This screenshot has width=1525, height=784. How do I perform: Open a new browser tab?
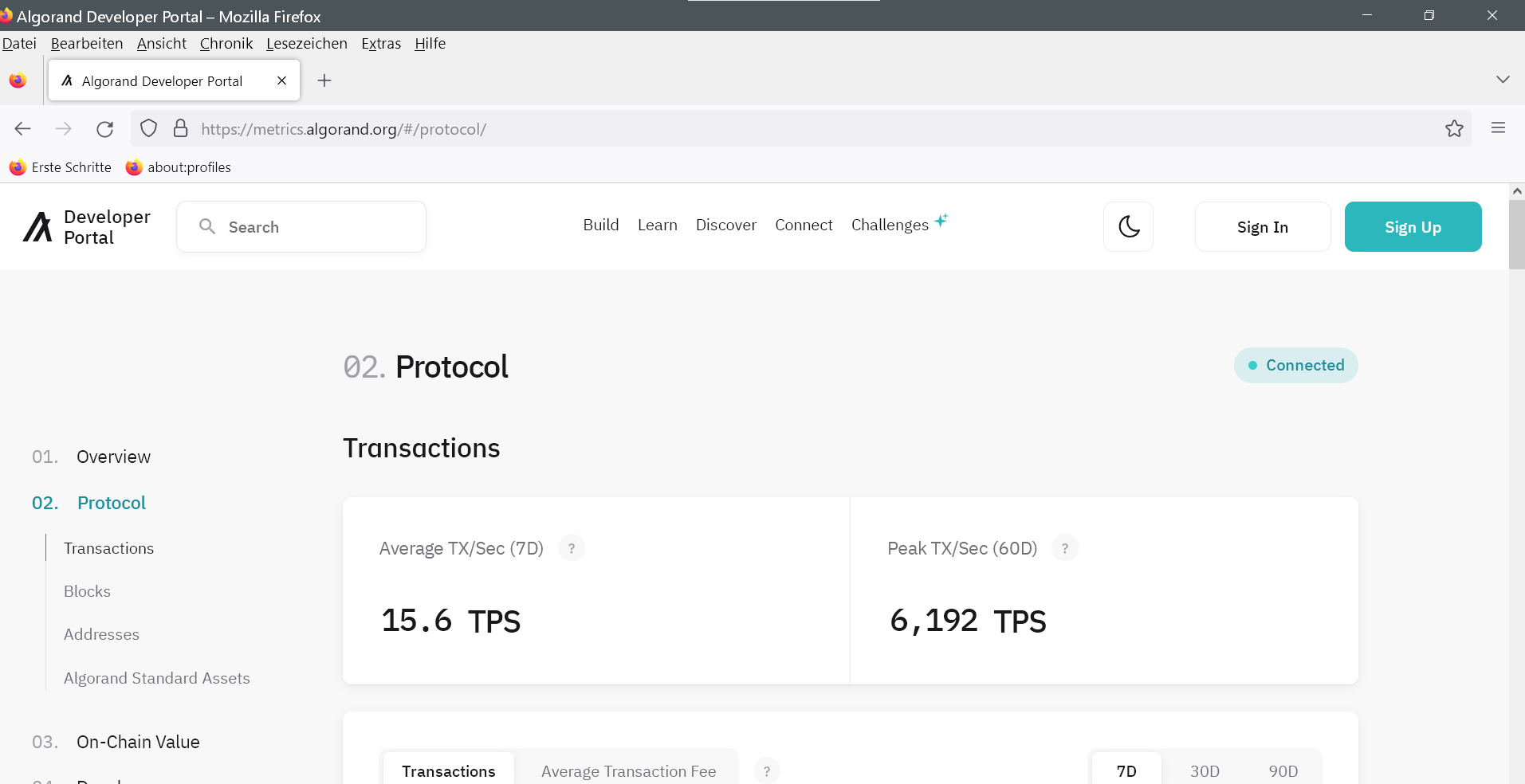pyautogui.click(x=324, y=80)
